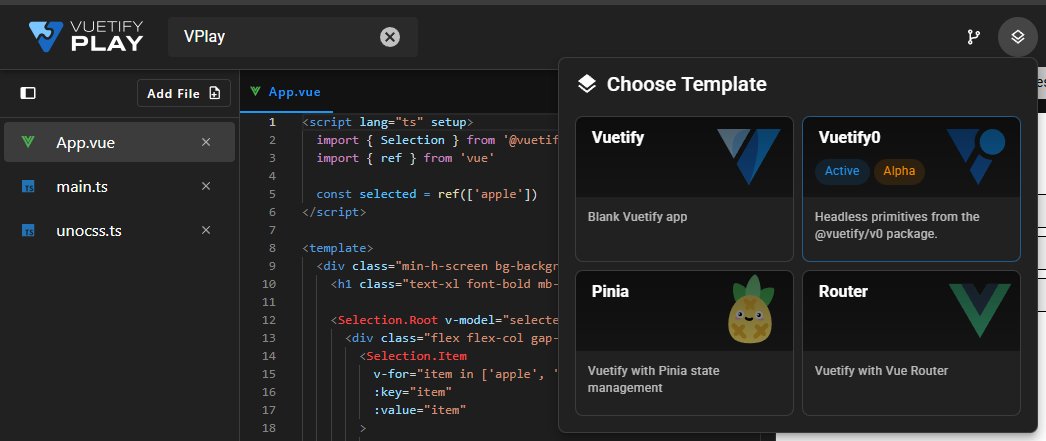Open main.ts in the file list
Screen dimensions: 1046x441
(119, 187)
